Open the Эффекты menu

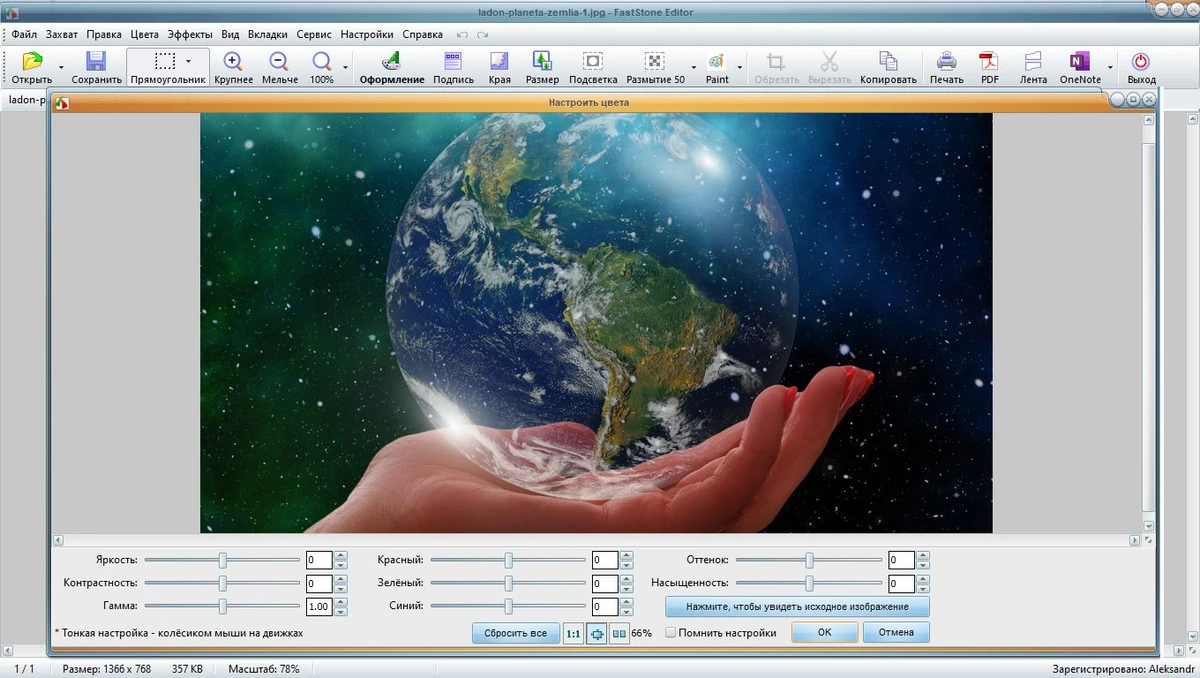189,34
